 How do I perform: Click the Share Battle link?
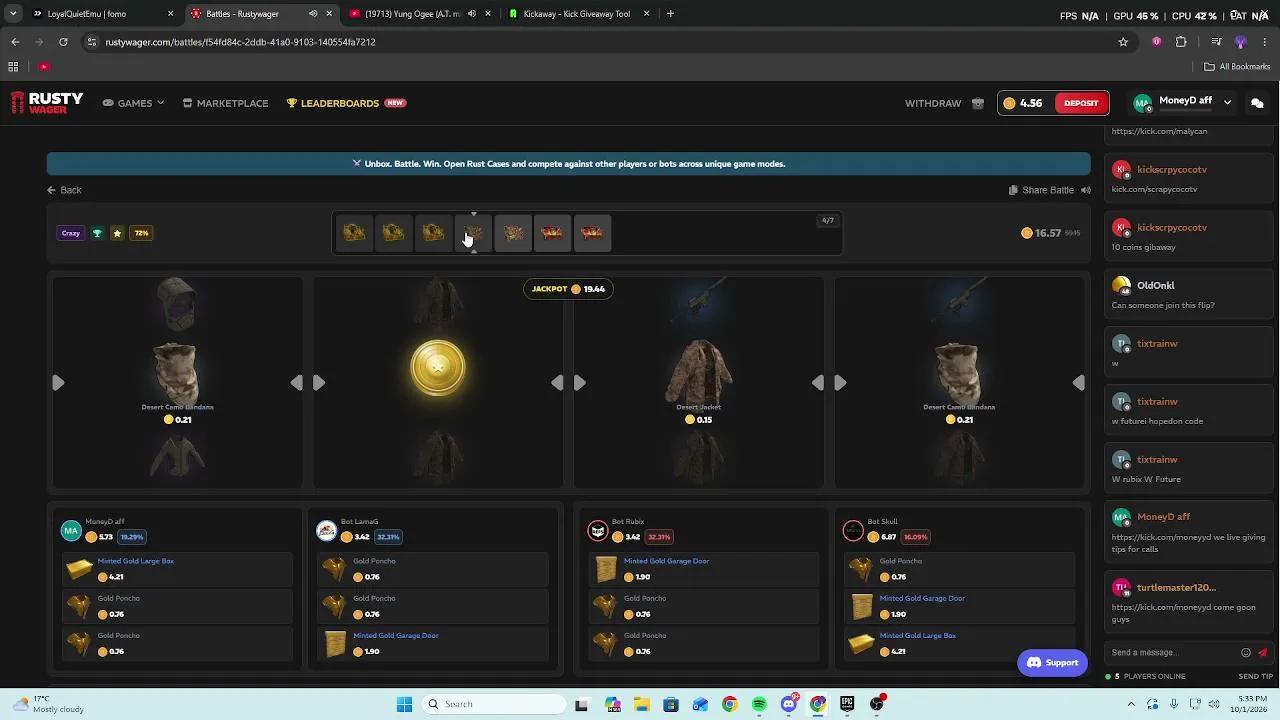pos(1041,190)
